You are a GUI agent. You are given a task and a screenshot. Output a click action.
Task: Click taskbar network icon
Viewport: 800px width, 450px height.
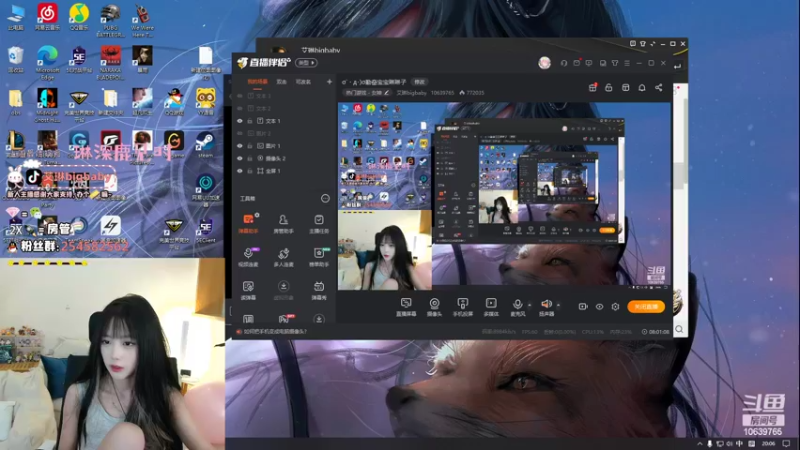tap(720, 444)
